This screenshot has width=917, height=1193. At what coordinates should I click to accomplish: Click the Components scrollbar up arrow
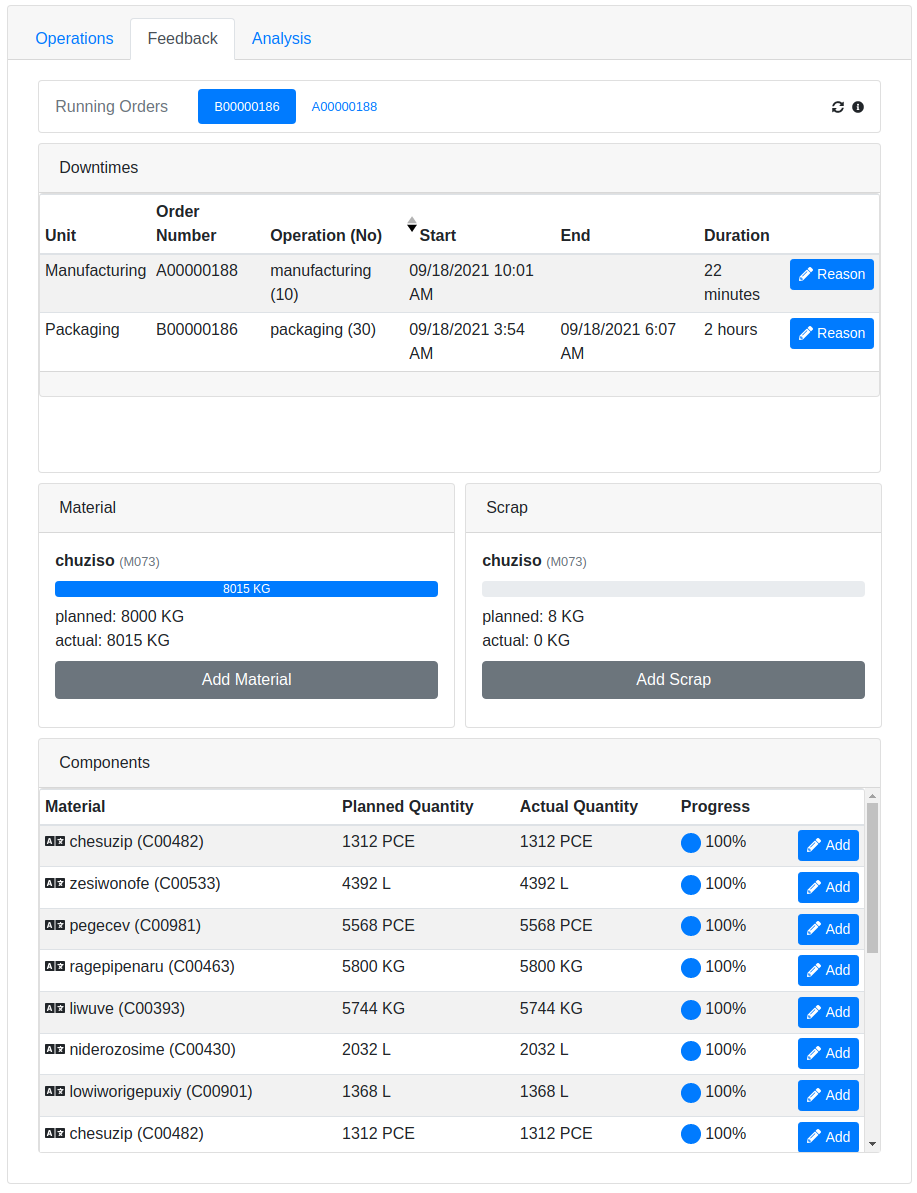click(x=872, y=797)
